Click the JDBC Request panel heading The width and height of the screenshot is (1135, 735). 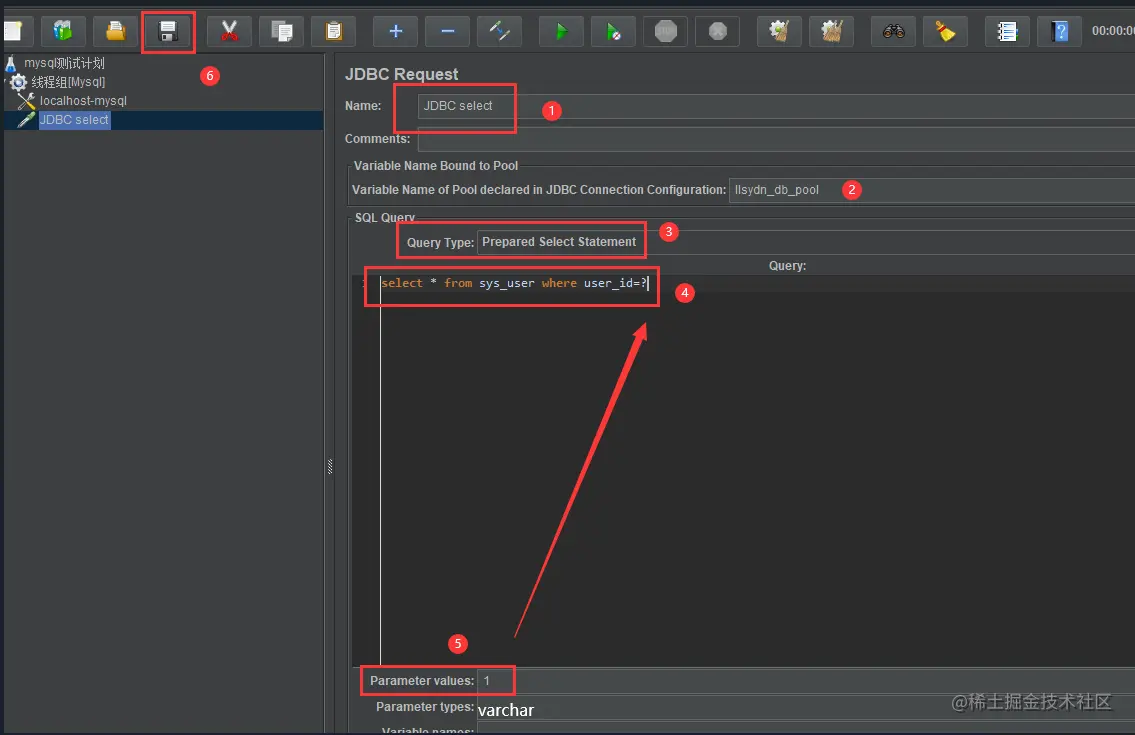(x=402, y=74)
